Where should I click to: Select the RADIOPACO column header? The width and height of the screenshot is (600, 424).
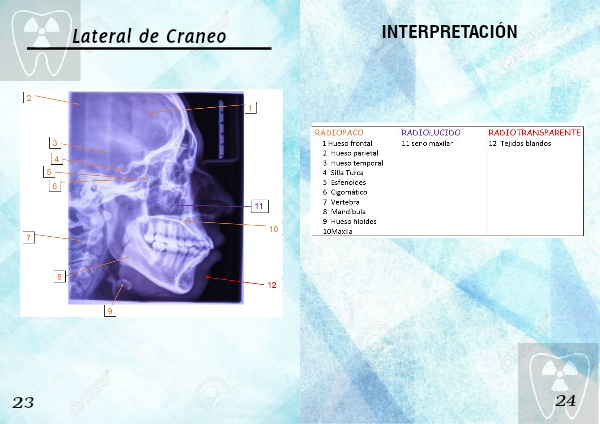(339, 132)
